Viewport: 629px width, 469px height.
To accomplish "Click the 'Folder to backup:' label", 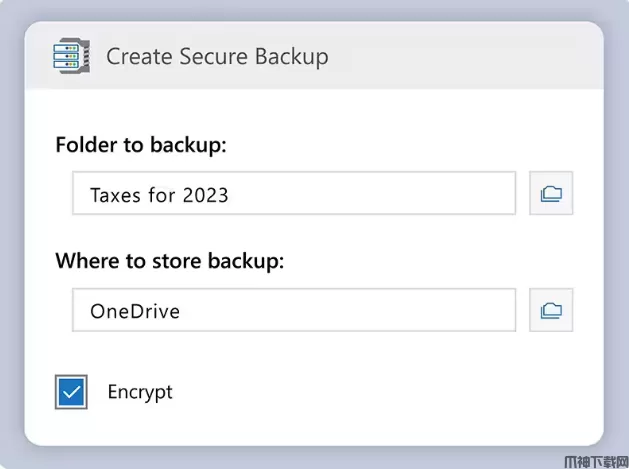I will [x=141, y=146].
